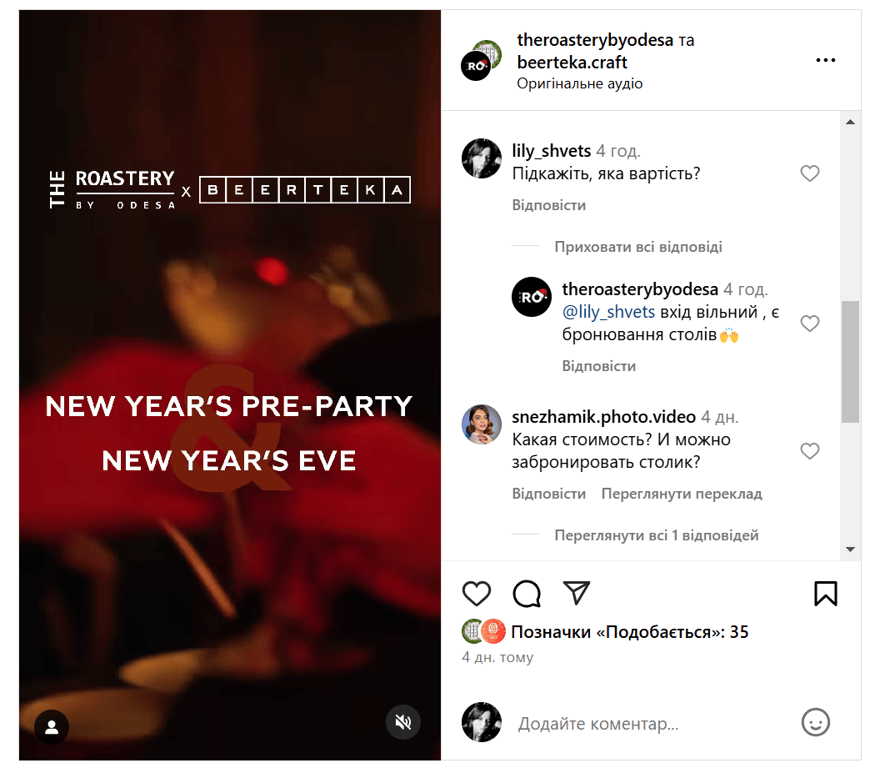Open the three-dot more options menu
The width and height of the screenshot is (875, 768).
tap(825, 60)
